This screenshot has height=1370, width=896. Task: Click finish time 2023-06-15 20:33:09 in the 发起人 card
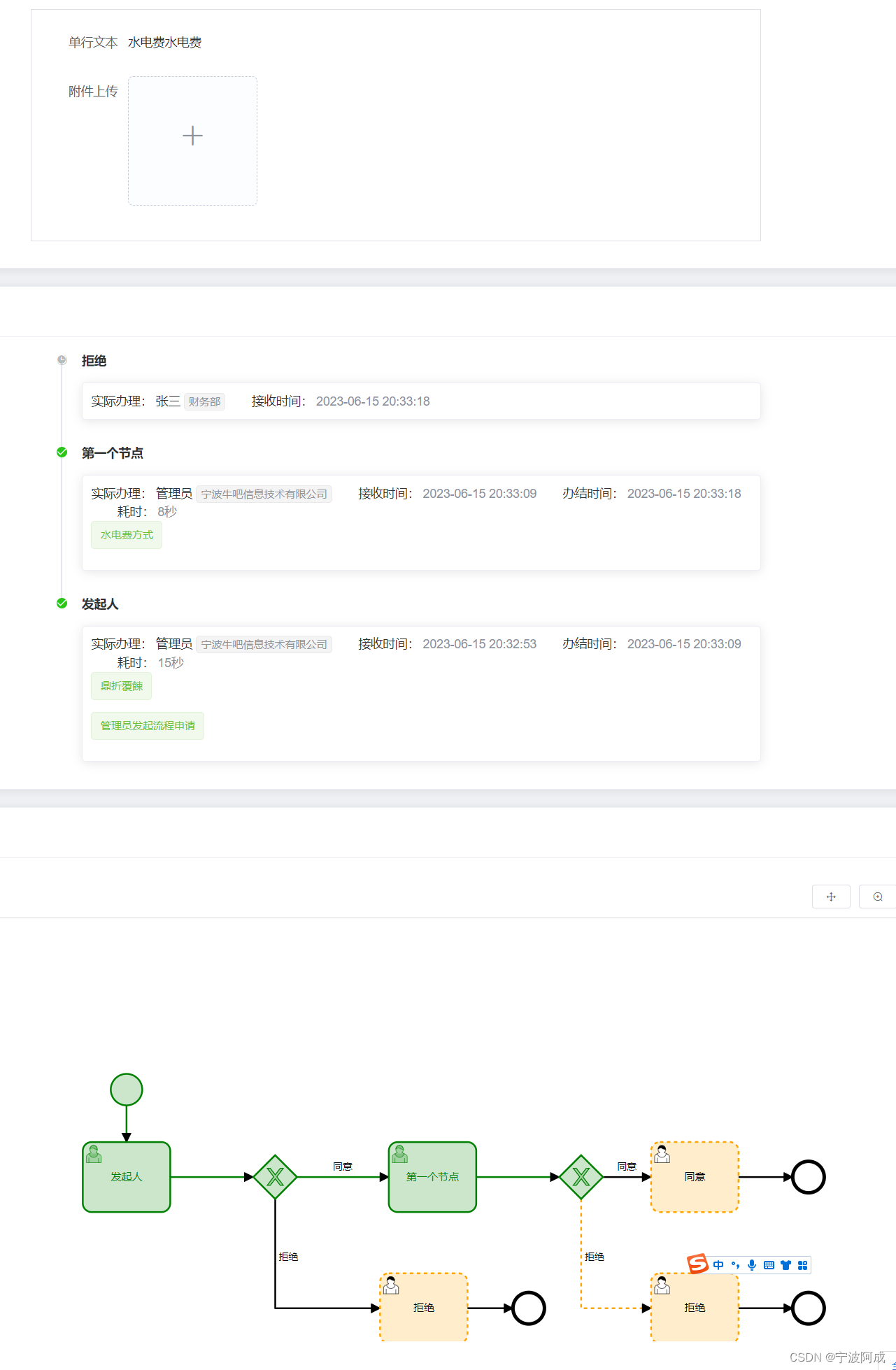click(x=684, y=644)
